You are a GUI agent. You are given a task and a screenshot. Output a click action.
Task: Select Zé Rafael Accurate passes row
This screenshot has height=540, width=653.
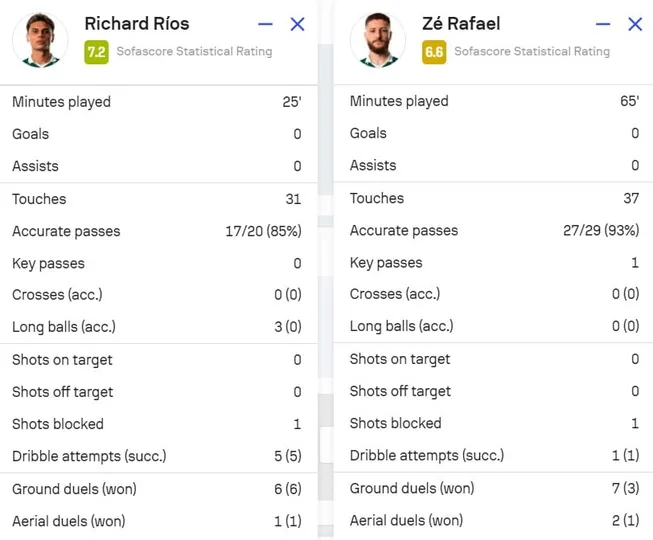(495, 230)
